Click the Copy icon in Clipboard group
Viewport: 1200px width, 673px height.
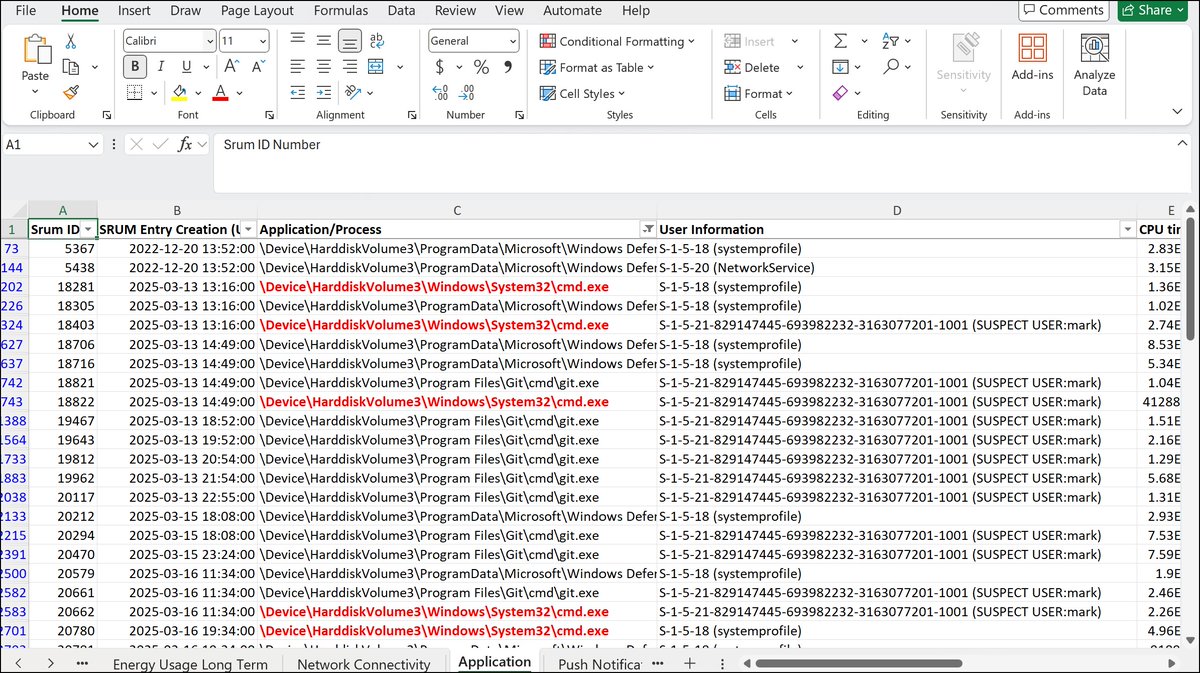click(x=71, y=67)
